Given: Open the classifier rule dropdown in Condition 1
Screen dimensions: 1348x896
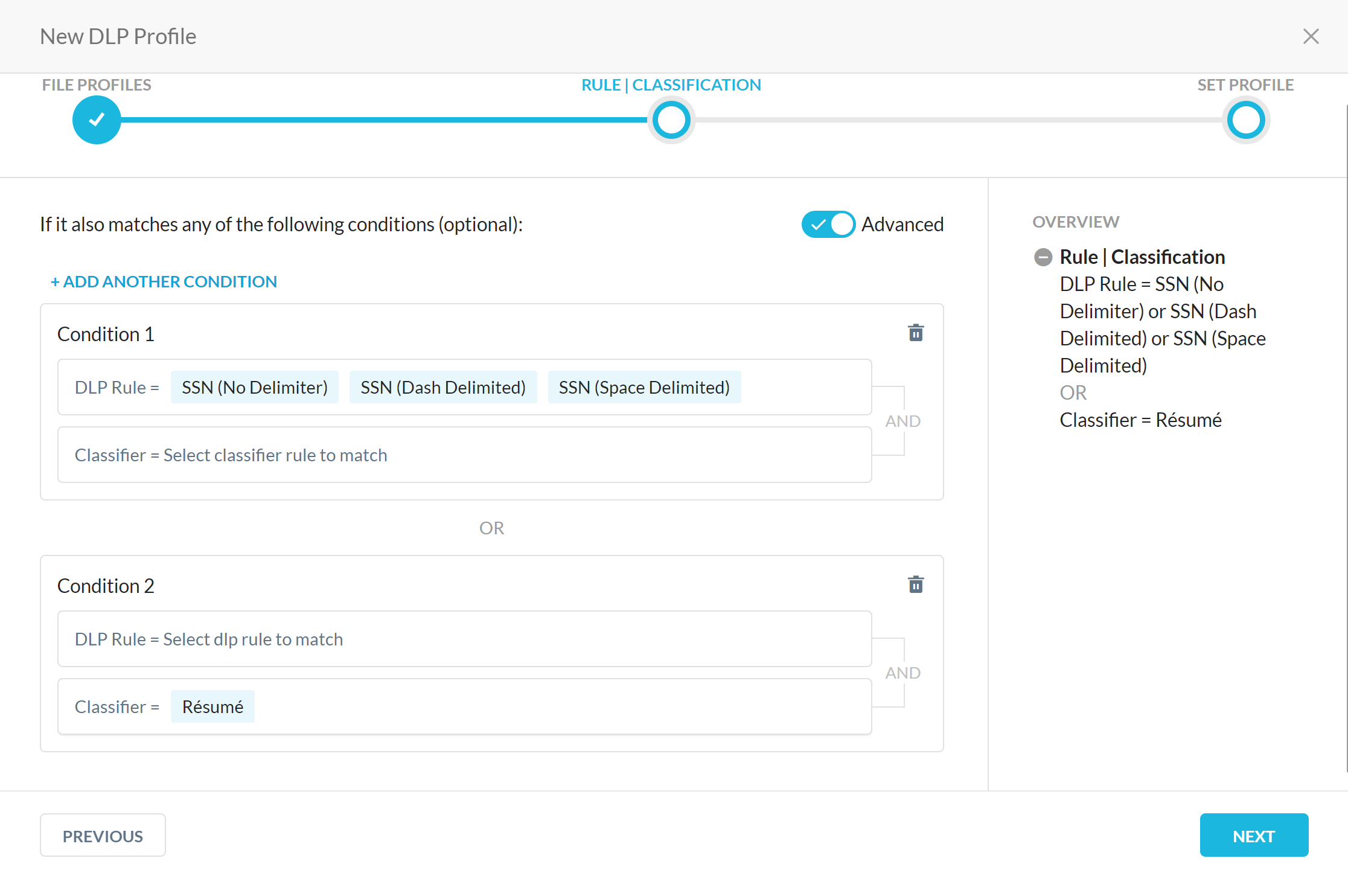Looking at the screenshot, I should pyautogui.click(x=464, y=454).
